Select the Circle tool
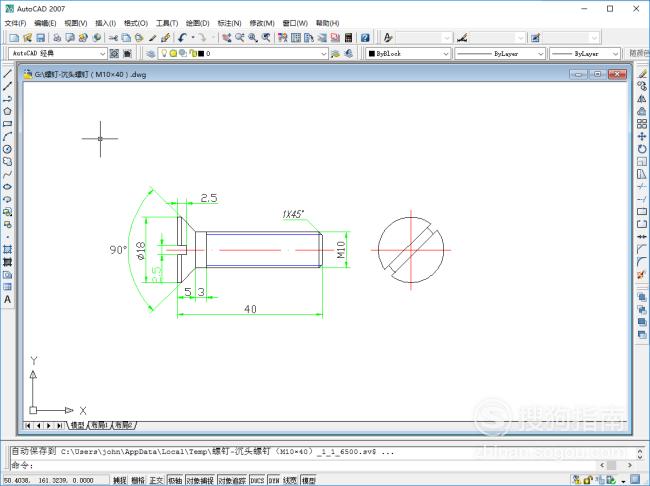 7,149
